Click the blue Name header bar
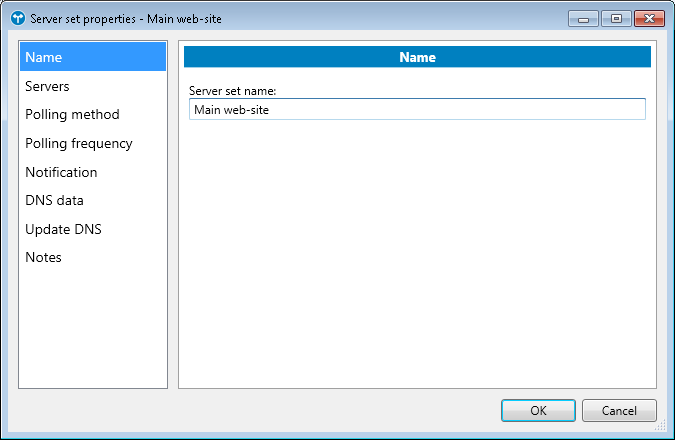The image size is (675, 440). [x=417, y=57]
